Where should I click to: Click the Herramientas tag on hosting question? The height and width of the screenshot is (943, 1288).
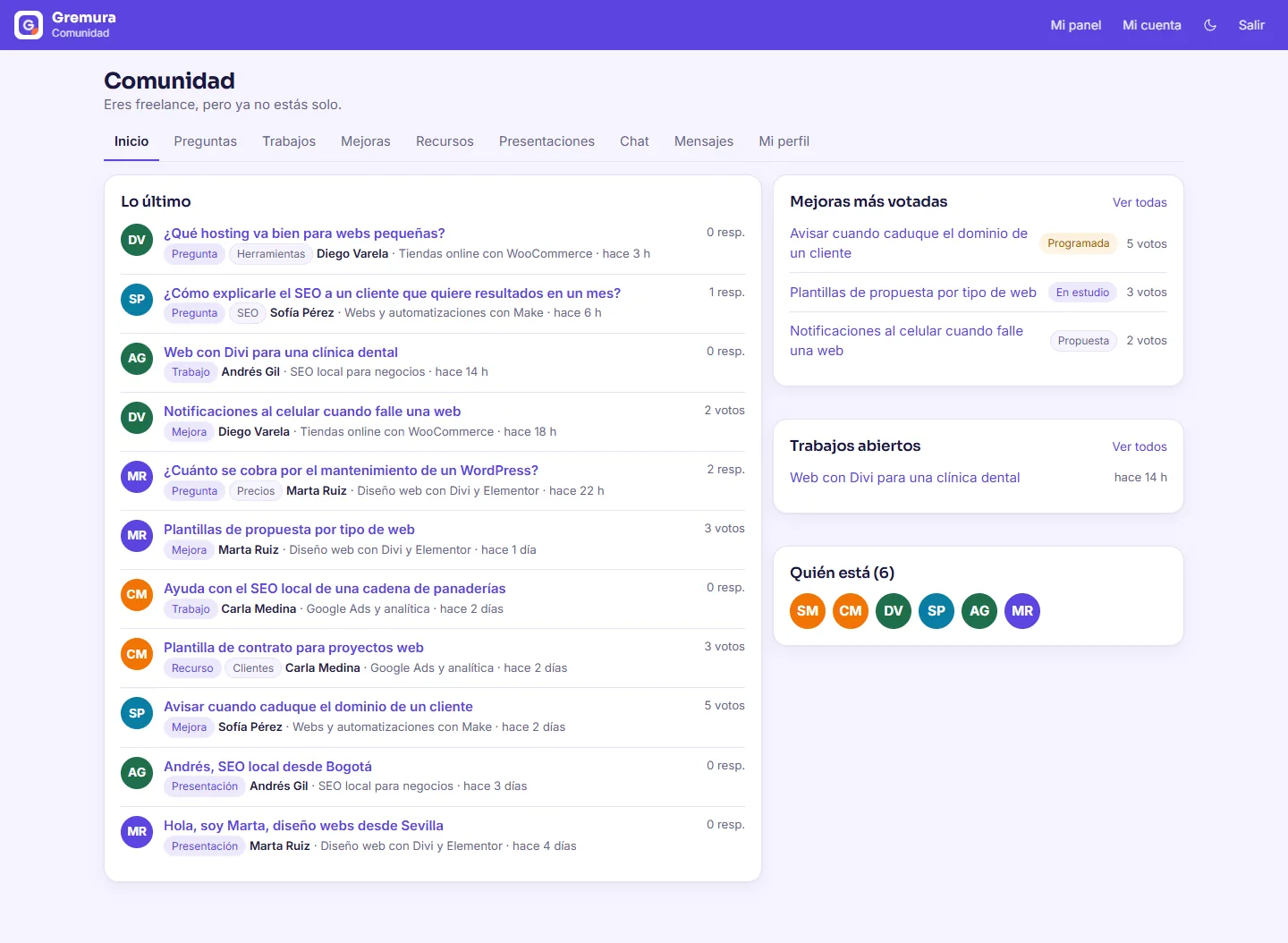click(x=271, y=254)
